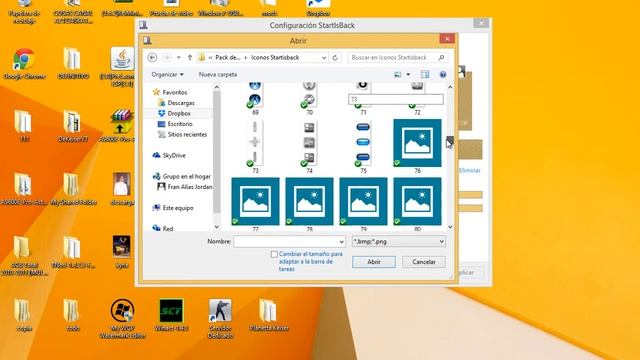Click Nueva carpeta in toolbar

[x=218, y=75]
